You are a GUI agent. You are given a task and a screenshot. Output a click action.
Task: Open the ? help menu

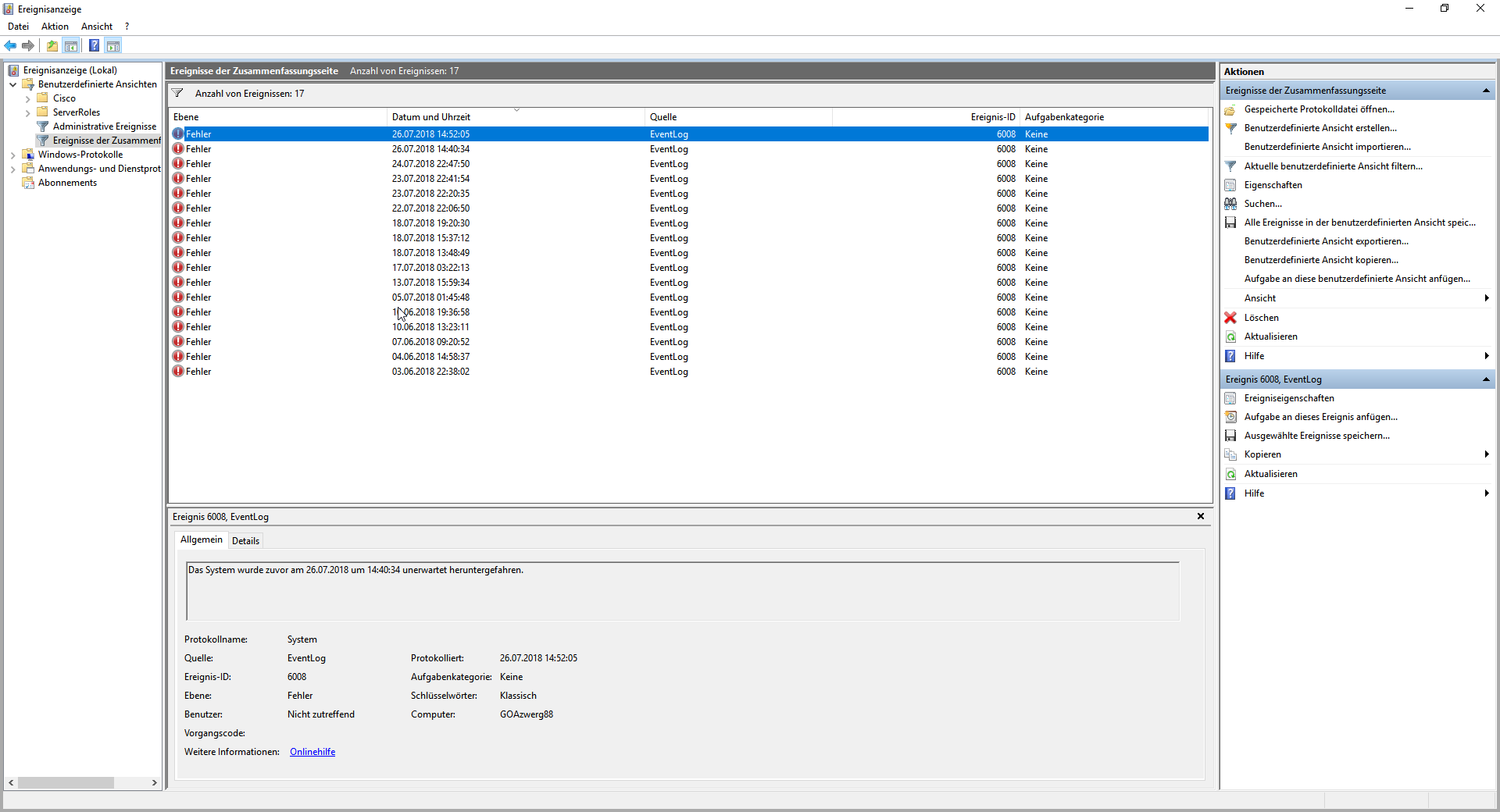[127, 27]
